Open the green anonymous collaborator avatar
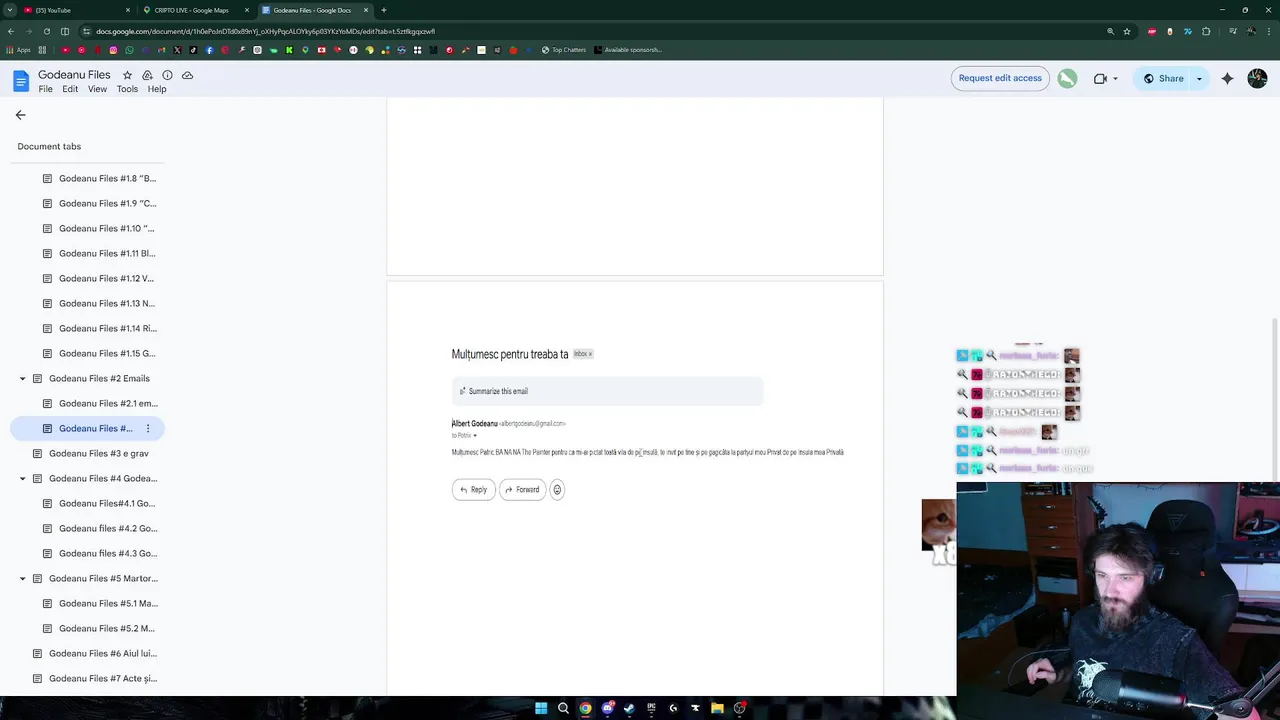This screenshot has height=720, width=1280. pos(1067,79)
